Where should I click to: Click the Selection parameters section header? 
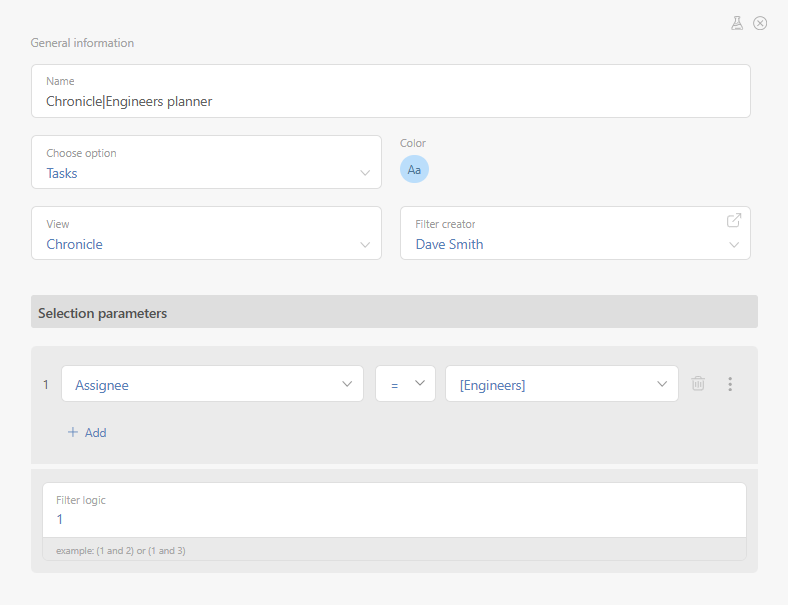[394, 313]
